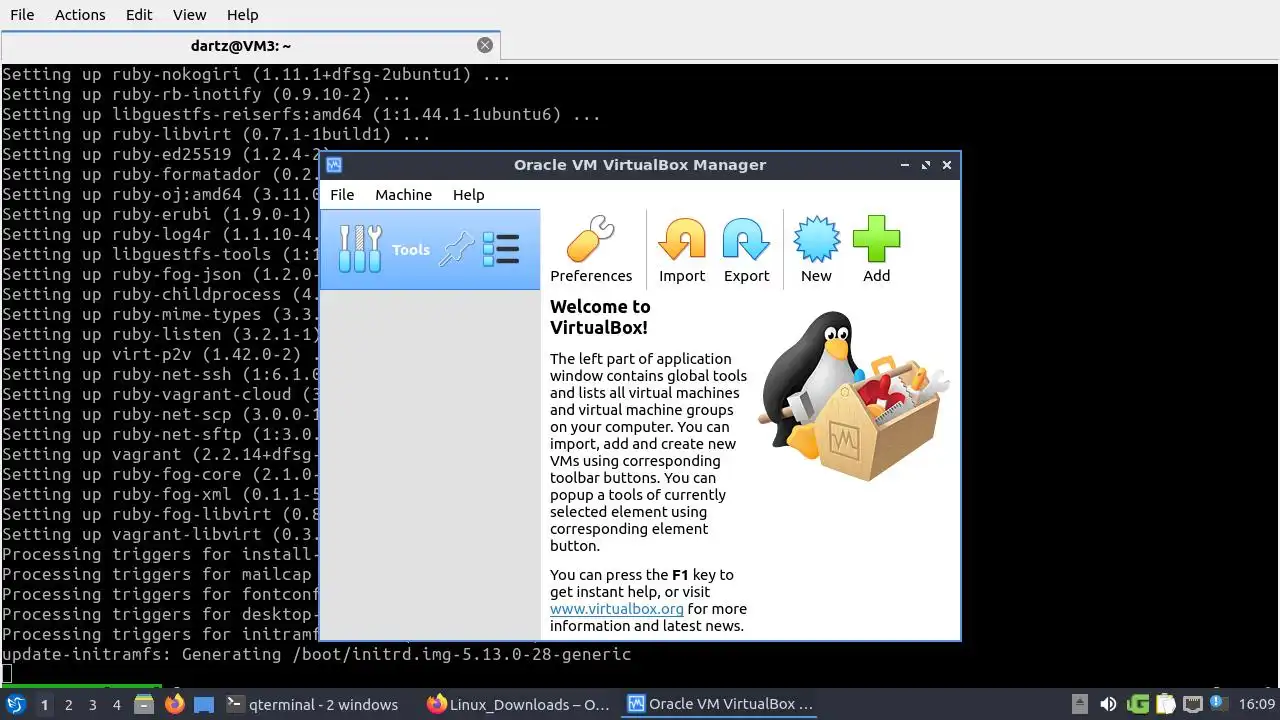Open terminal File menu

coord(21,15)
